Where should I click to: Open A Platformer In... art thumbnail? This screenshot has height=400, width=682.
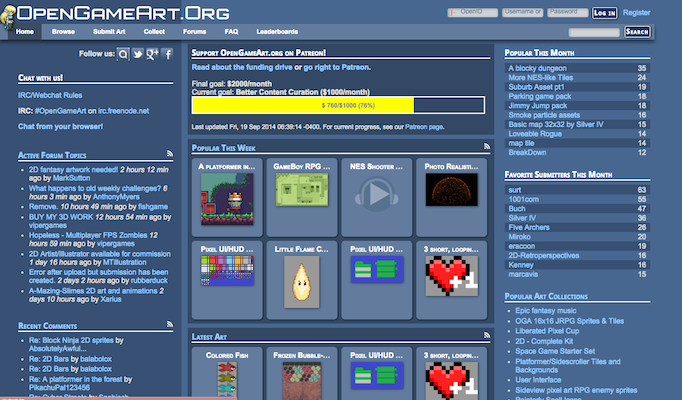(x=227, y=199)
